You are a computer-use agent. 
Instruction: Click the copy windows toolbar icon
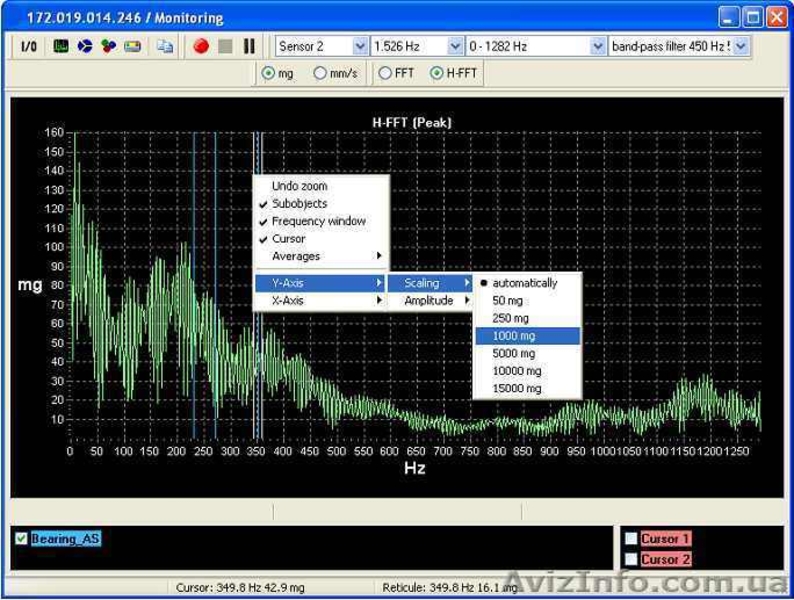(x=165, y=47)
